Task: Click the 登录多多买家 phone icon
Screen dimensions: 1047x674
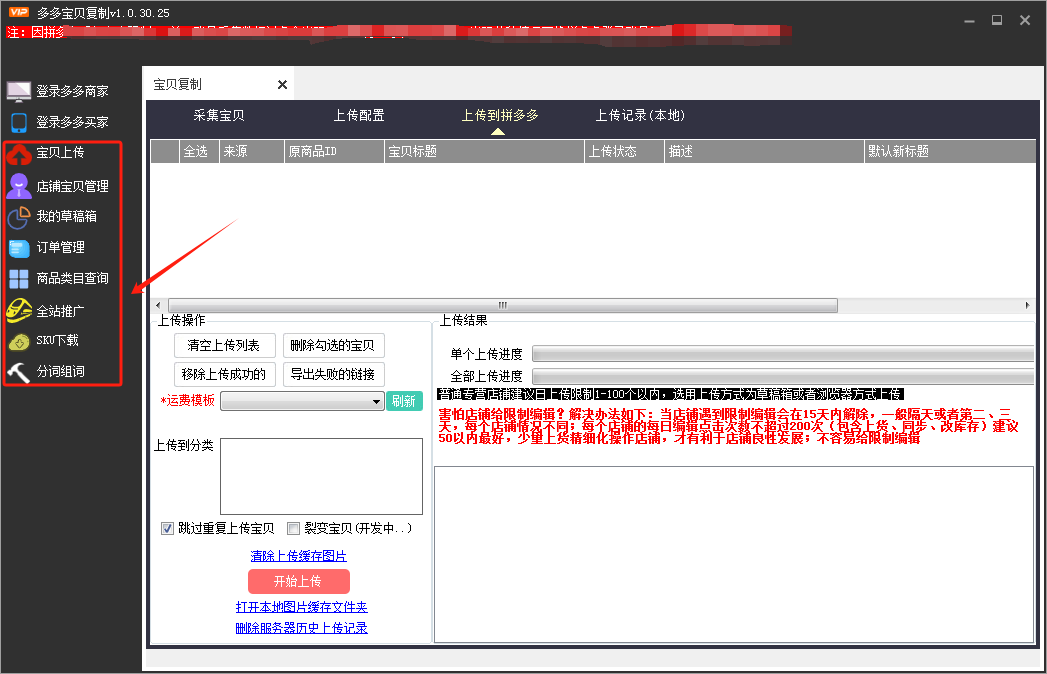Action: tap(19, 122)
